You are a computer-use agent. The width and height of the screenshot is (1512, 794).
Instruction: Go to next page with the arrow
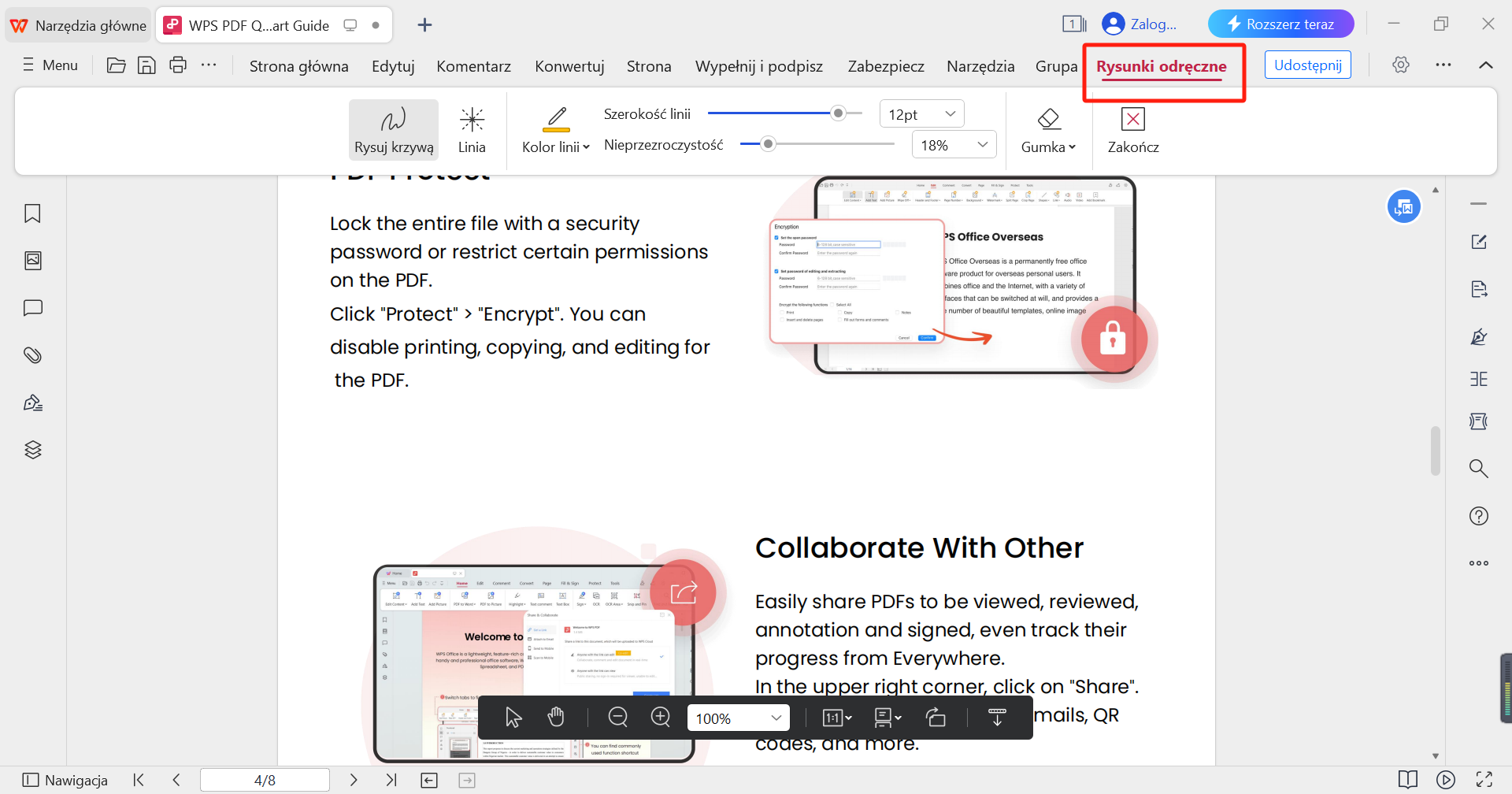click(x=354, y=781)
